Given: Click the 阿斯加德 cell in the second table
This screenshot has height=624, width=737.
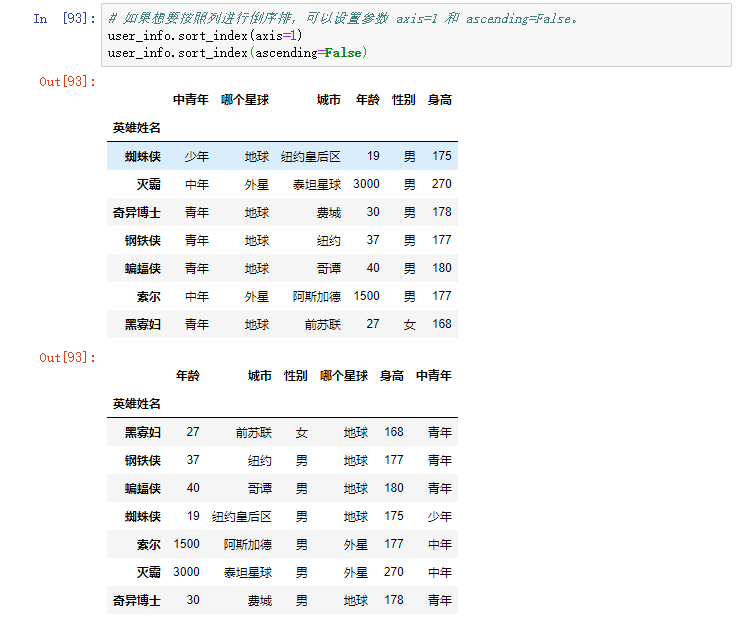Looking at the screenshot, I should pos(248,544).
